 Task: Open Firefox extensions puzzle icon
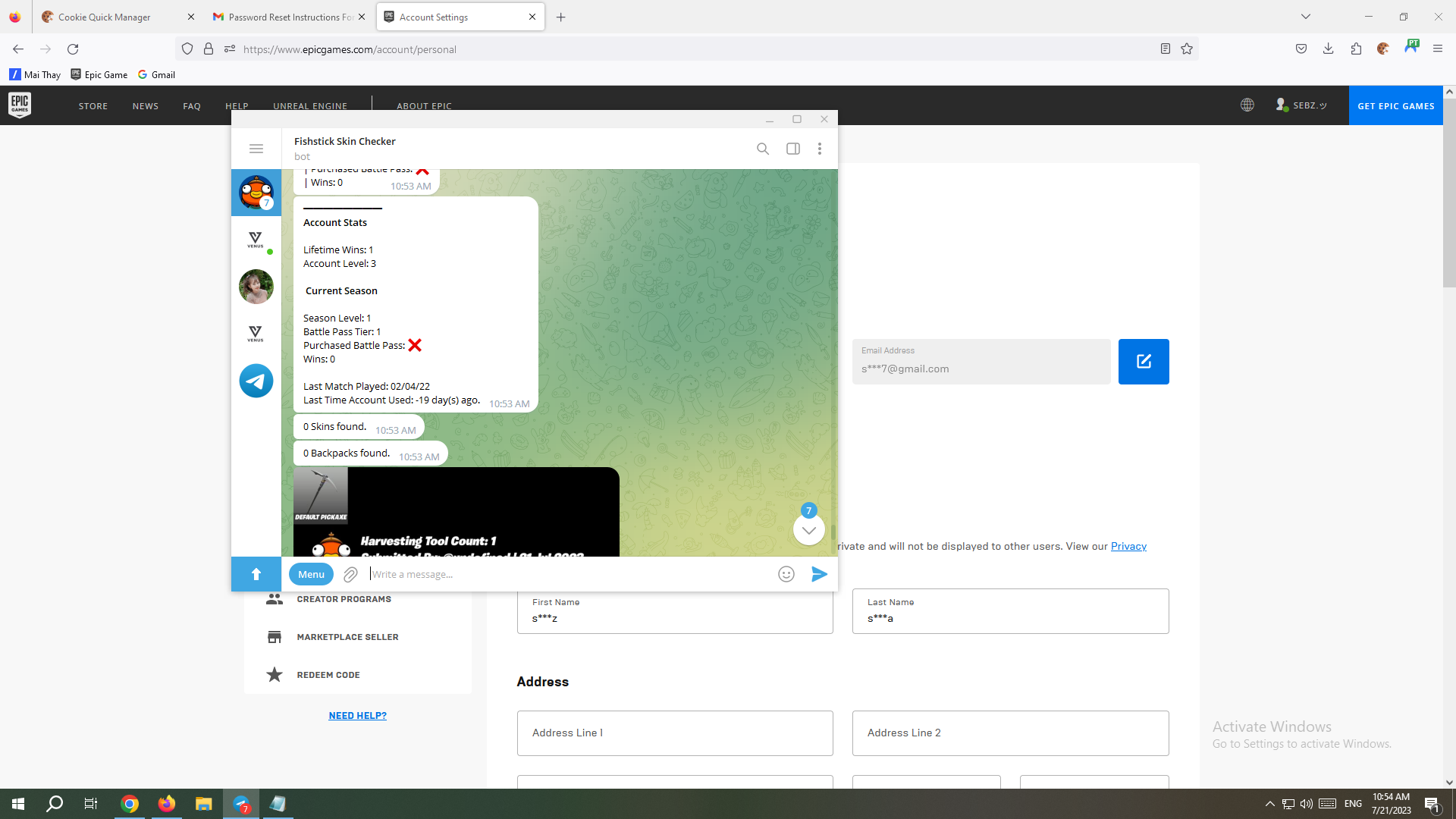pyautogui.click(x=1356, y=49)
